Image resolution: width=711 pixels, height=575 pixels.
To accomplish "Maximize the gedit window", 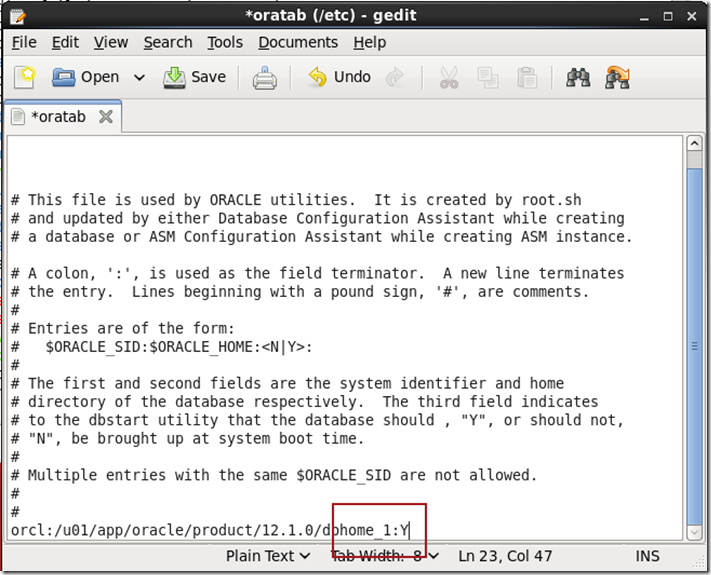I will point(668,17).
